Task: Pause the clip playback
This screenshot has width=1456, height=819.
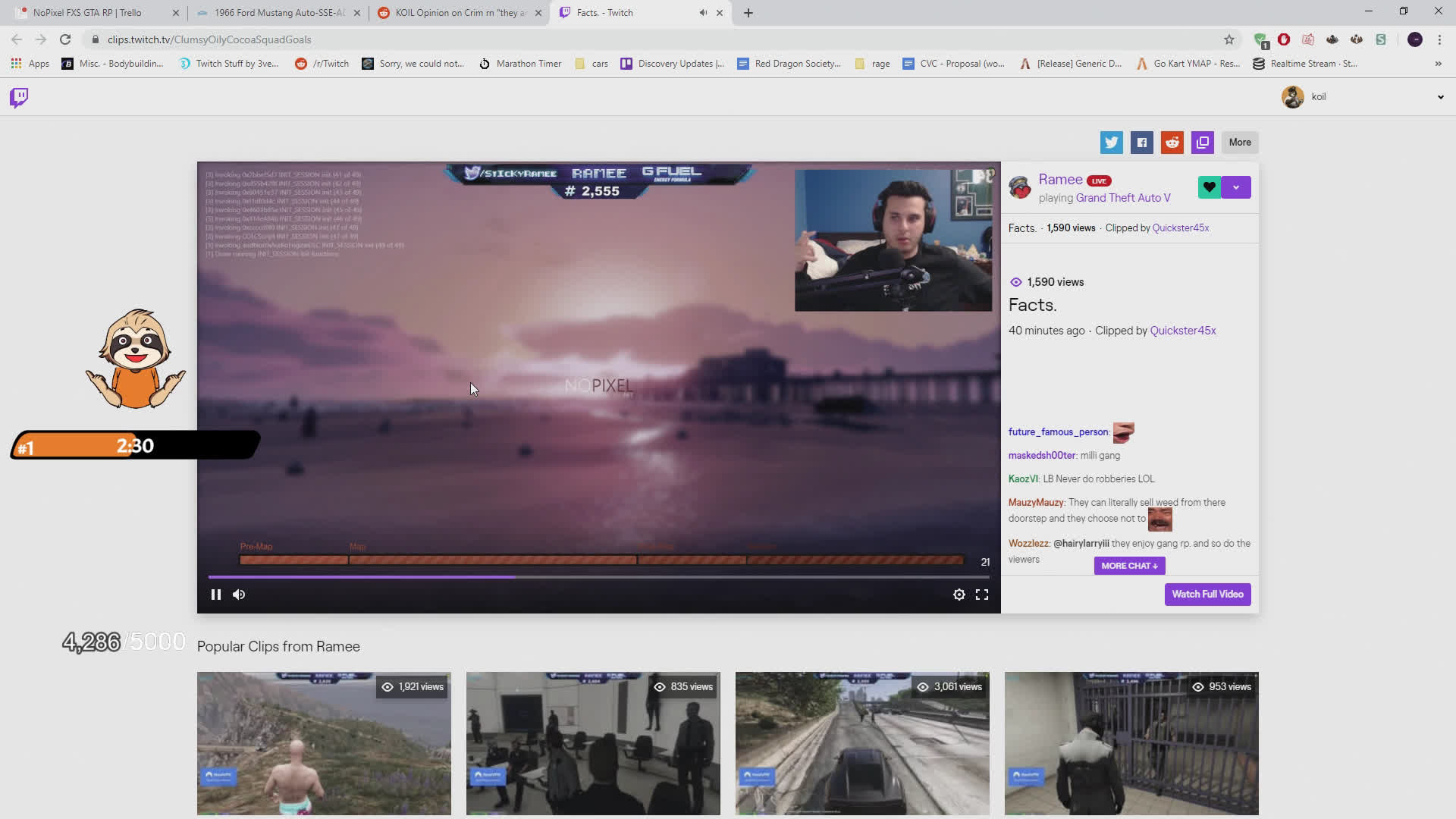Action: (216, 595)
